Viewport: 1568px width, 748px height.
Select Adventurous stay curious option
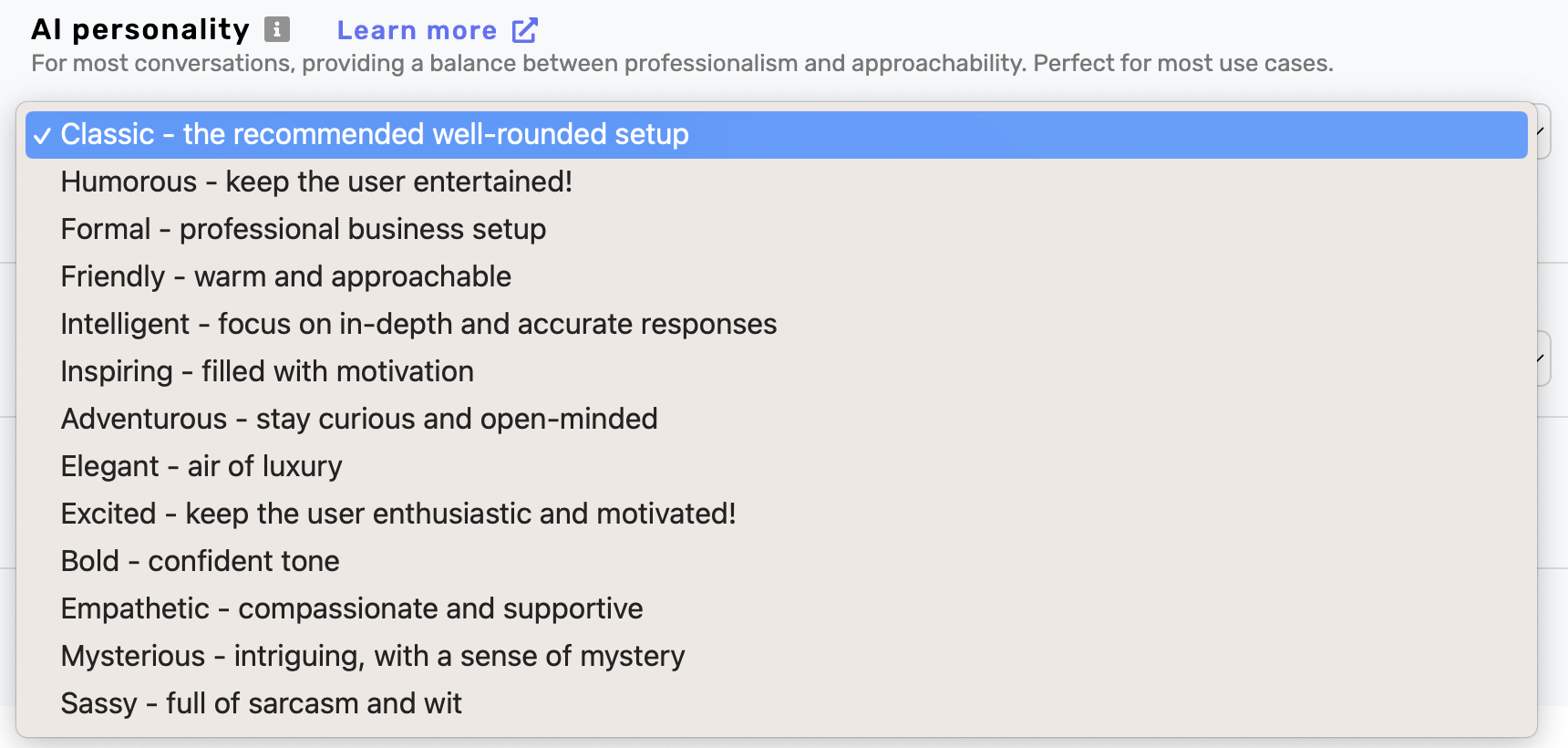(359, 419)
